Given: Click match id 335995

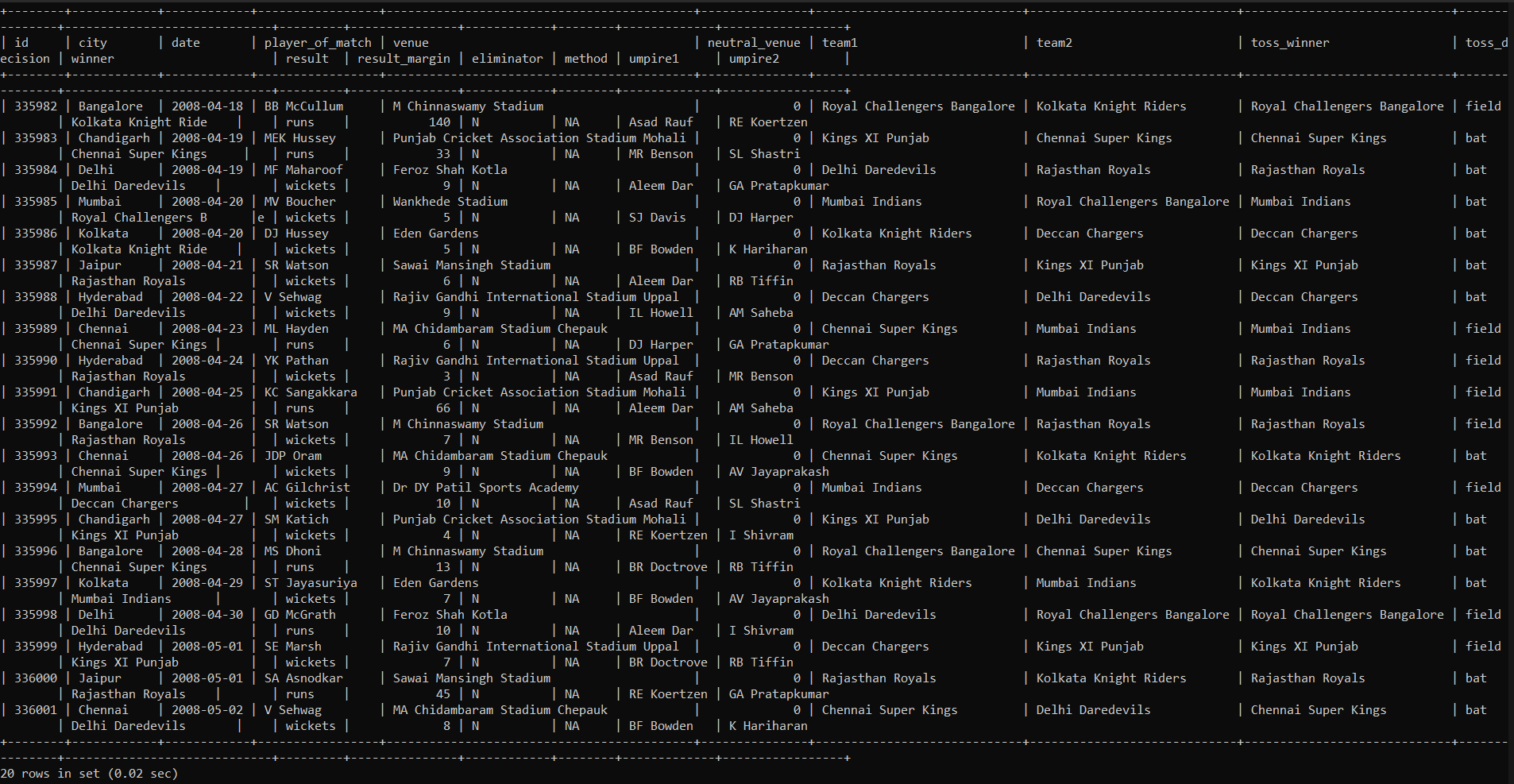Looking at the screenshot, I should (36, 519).
